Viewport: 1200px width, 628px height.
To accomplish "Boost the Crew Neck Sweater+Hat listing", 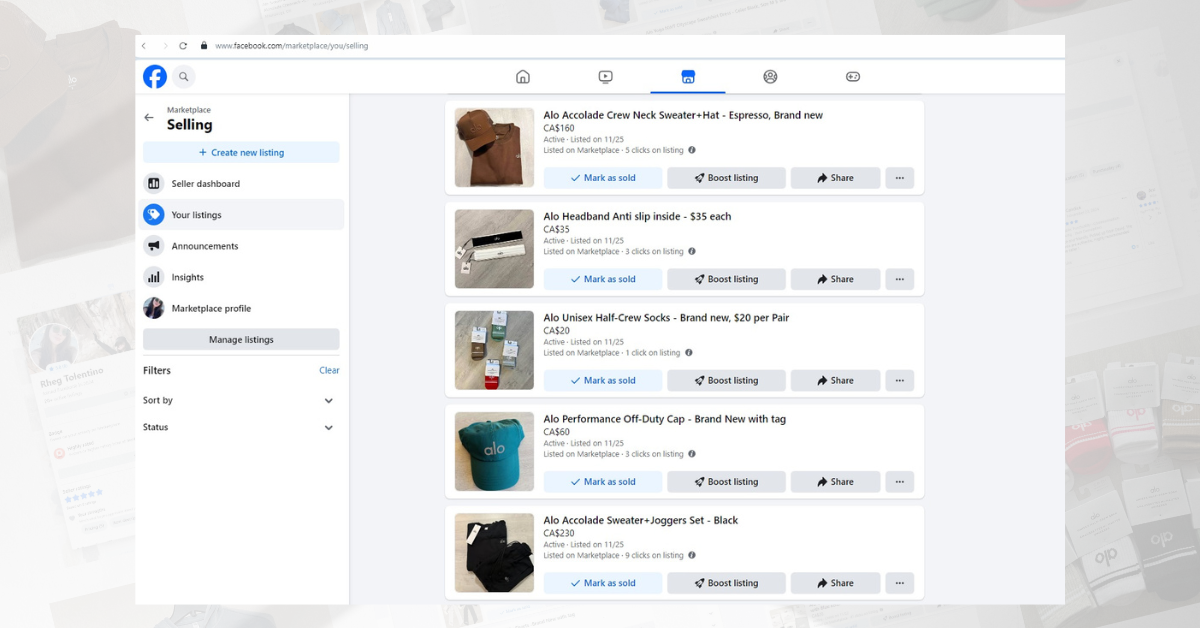I will click(726, 178).
